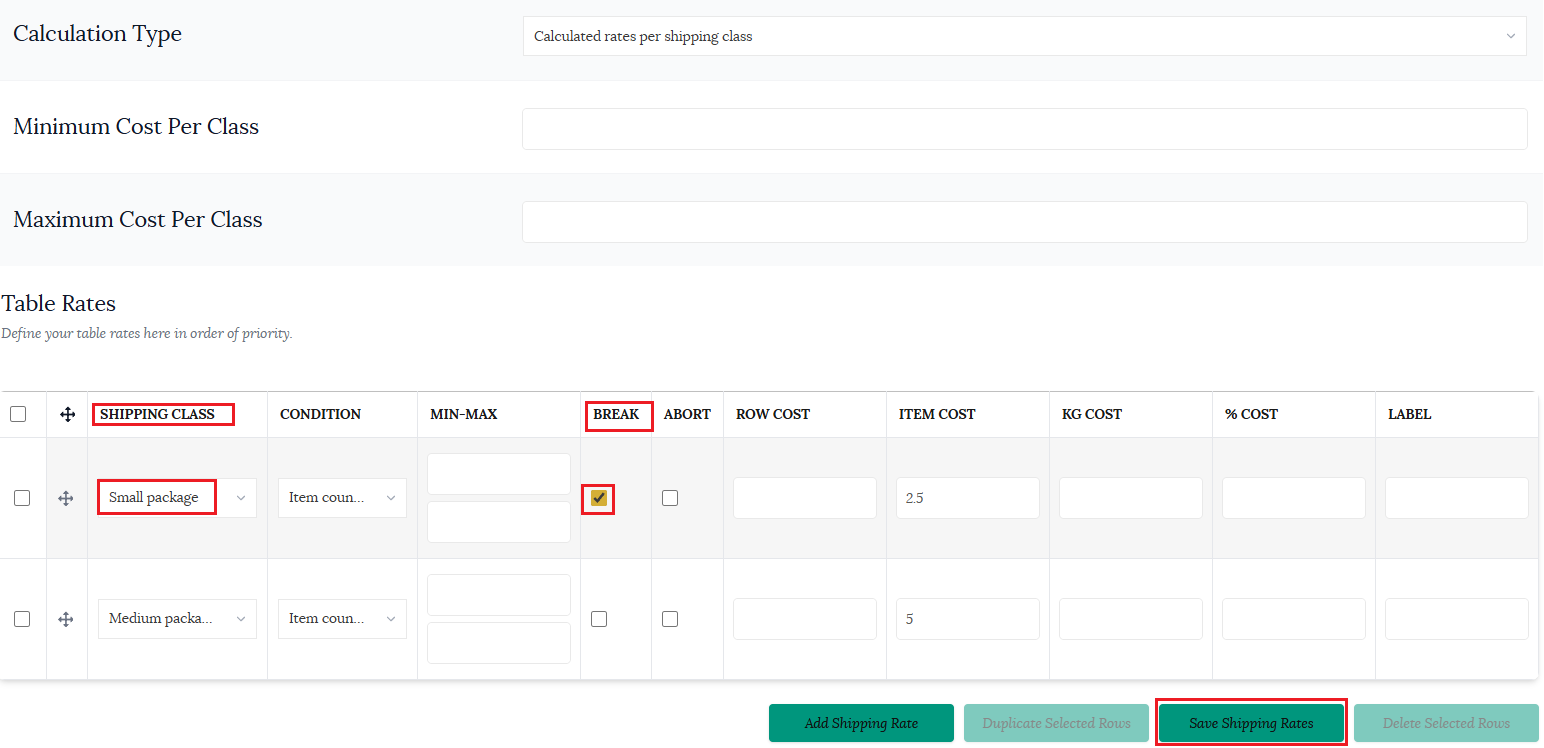Screen dimensions: 1544x748
Task: Enable Break for Medium package row
Action: click(x=599, y=619)
